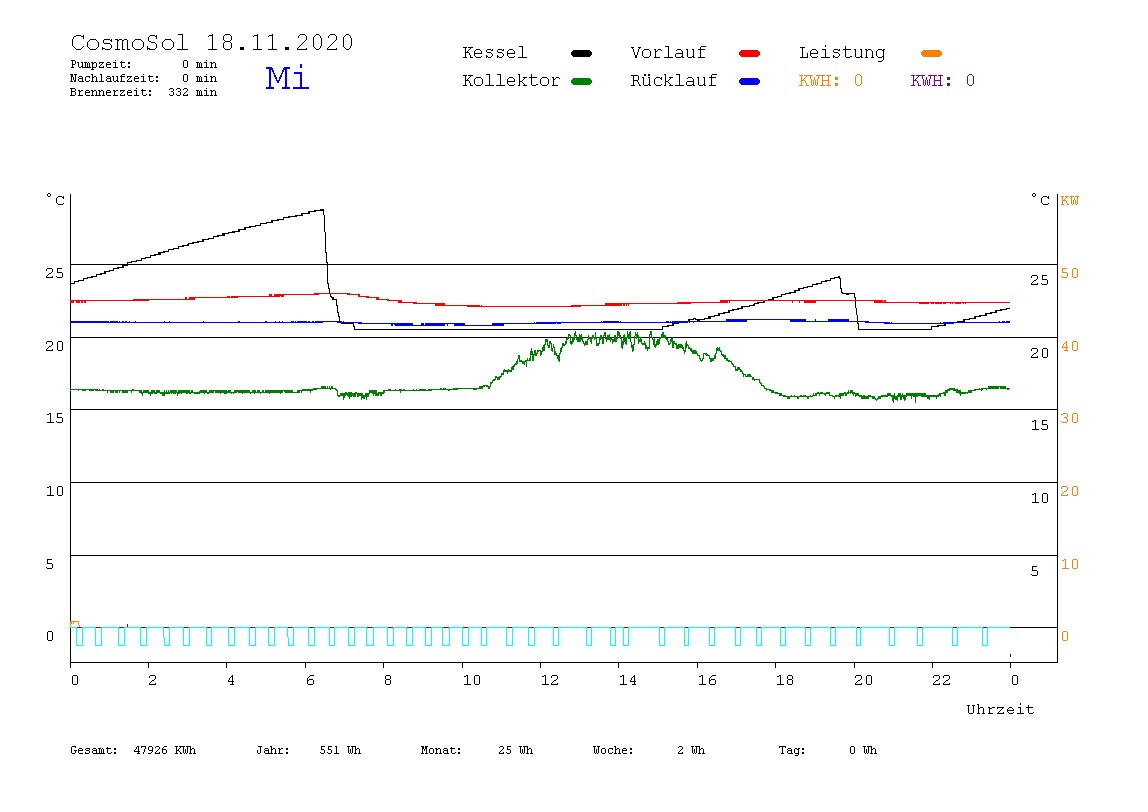Click the Woche 2 Wh value
This screenshot has height=812, width=1148.
coord(649,750)
